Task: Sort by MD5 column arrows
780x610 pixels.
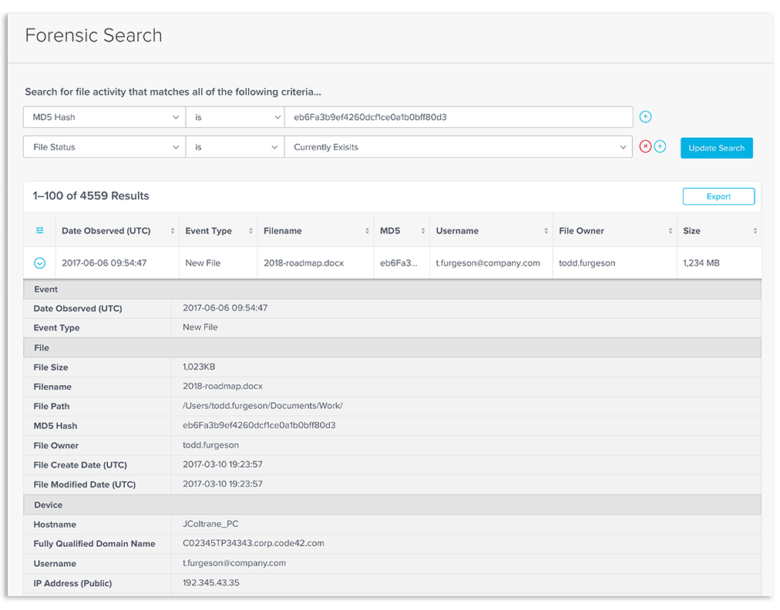Action: [423, 231]
